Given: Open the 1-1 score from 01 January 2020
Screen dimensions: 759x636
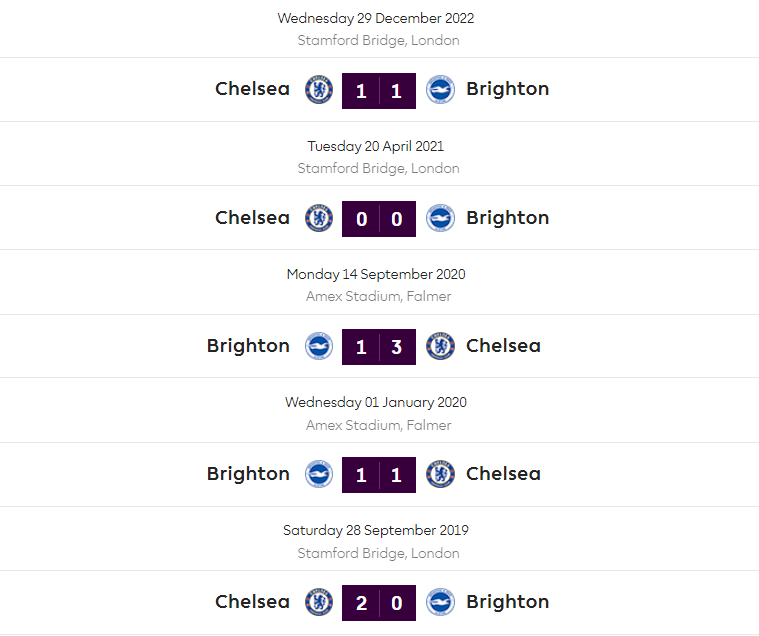Looking at the screenshot, I should tap(379, 475).
